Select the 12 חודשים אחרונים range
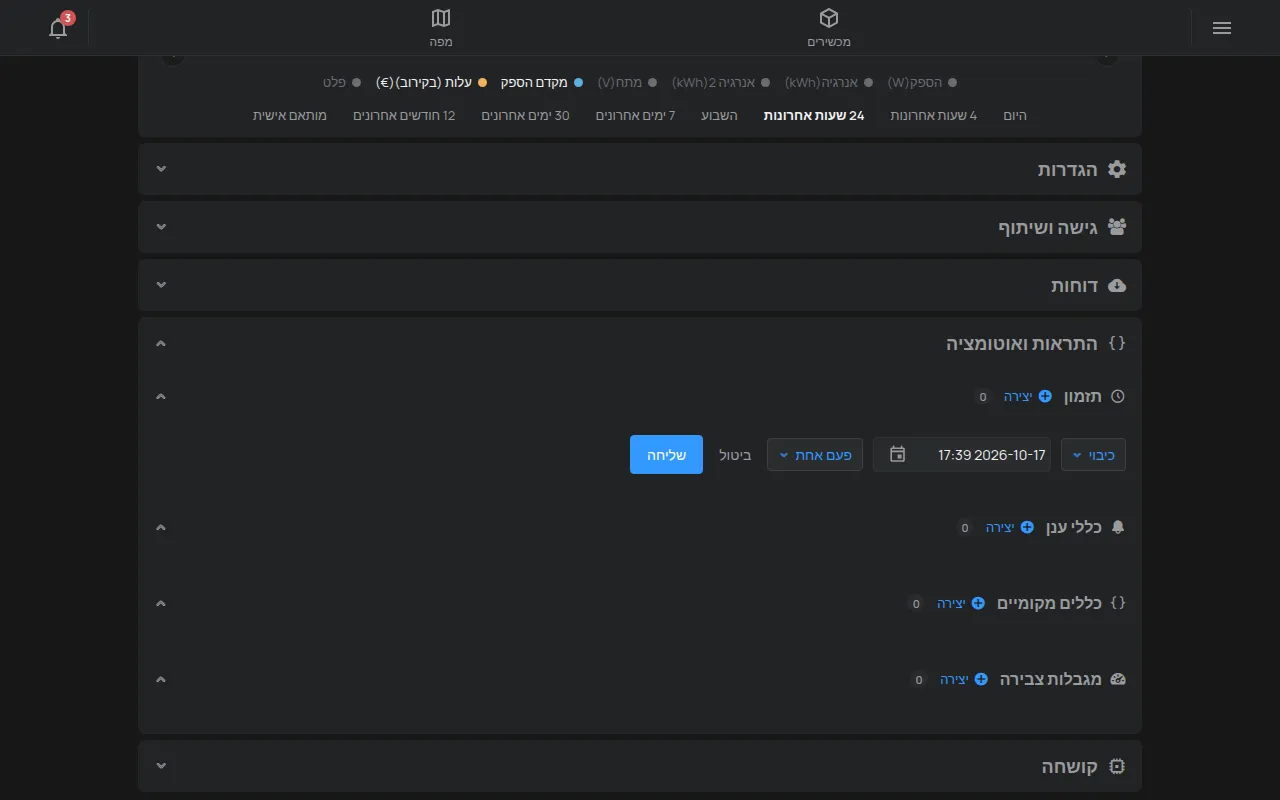 [x=404, y=115]
